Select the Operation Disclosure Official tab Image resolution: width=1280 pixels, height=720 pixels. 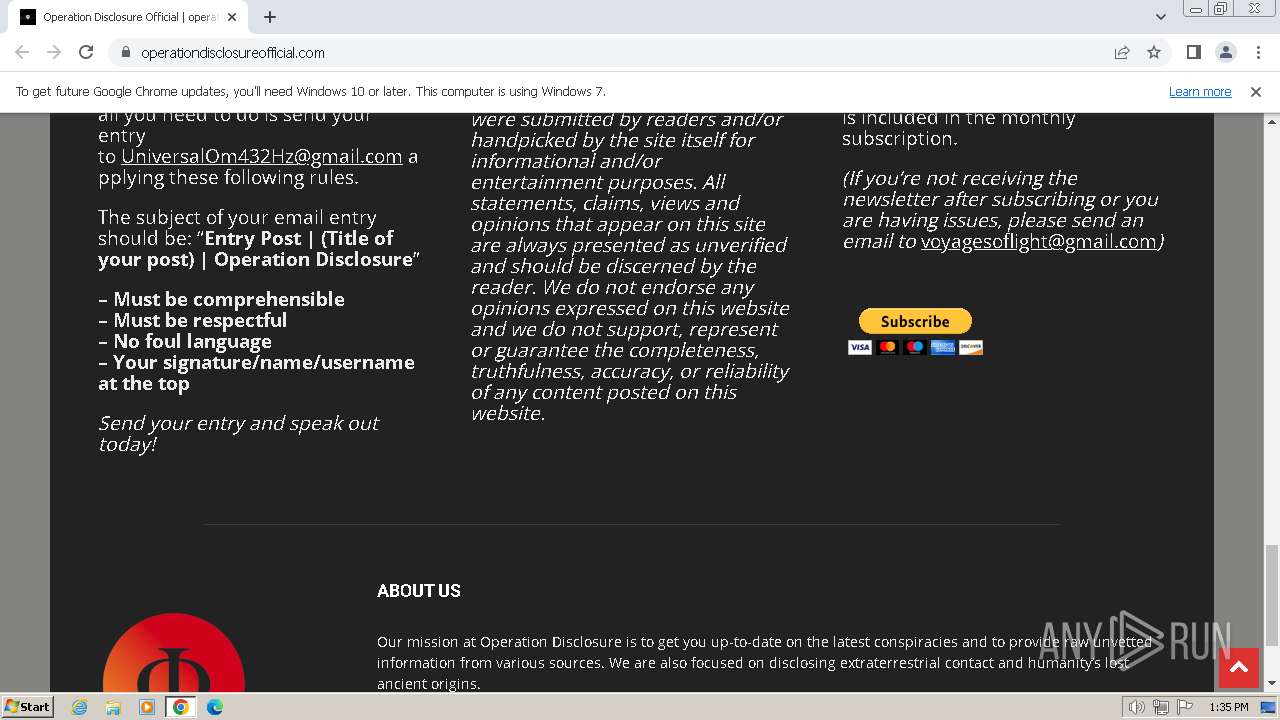coord(127,17)
